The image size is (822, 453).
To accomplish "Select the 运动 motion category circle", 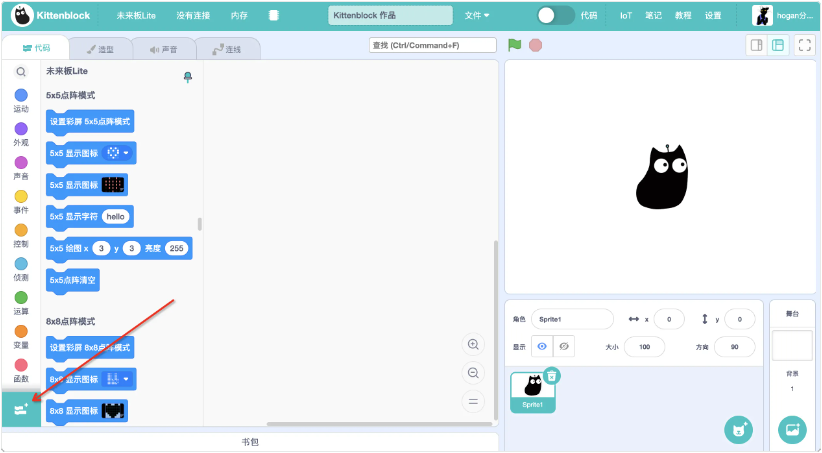I will click(21, 95).
